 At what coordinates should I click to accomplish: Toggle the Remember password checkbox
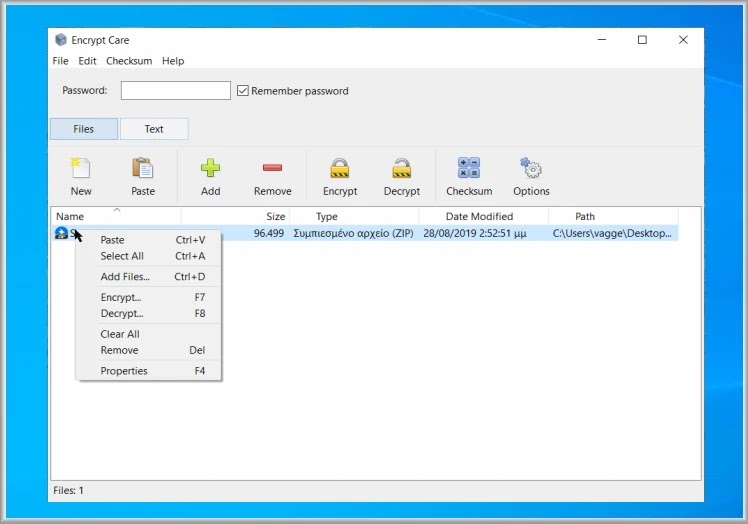tap(243, 91)
